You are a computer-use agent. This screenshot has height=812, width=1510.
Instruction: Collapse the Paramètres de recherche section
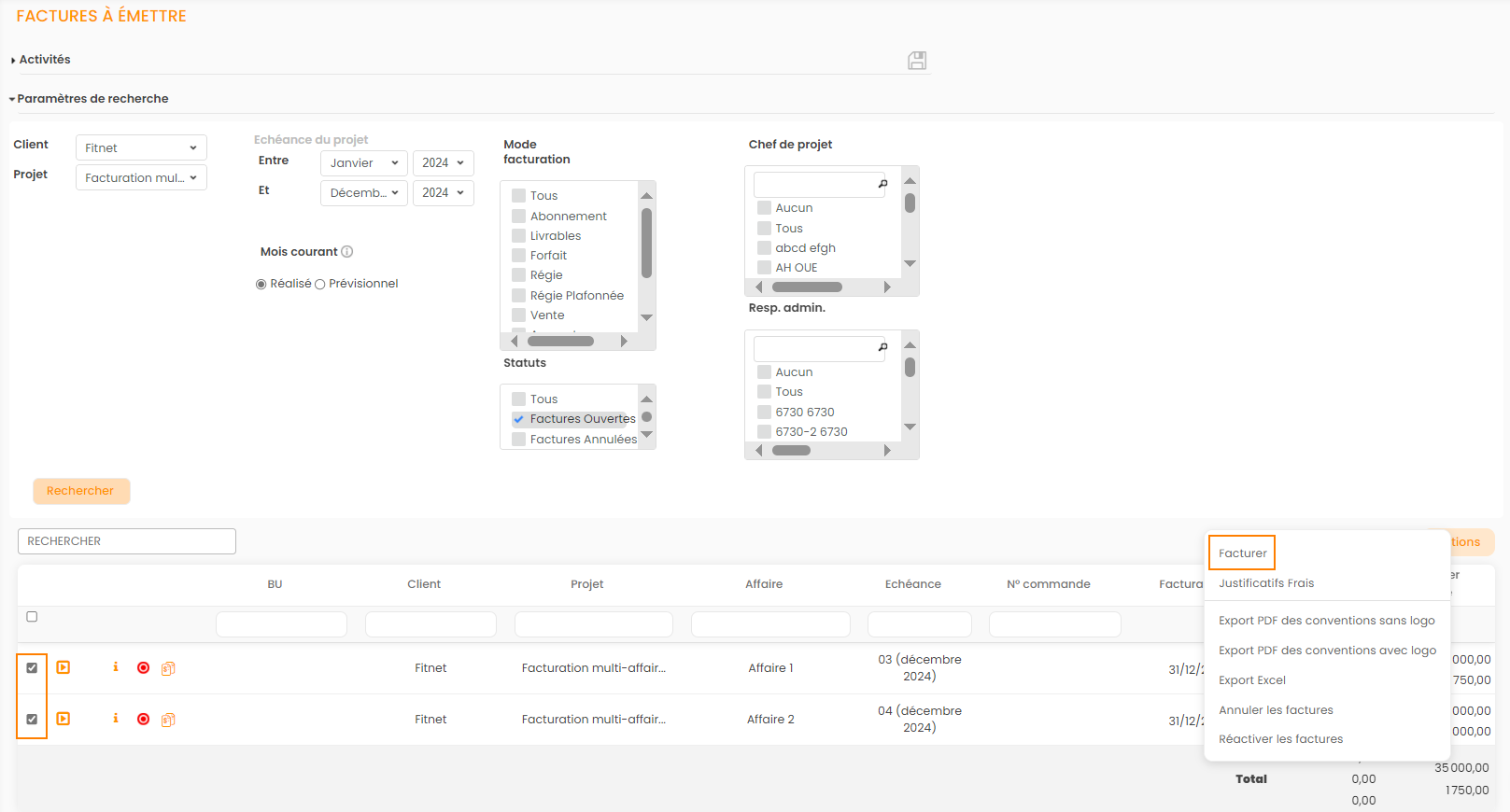click(91, 99)
